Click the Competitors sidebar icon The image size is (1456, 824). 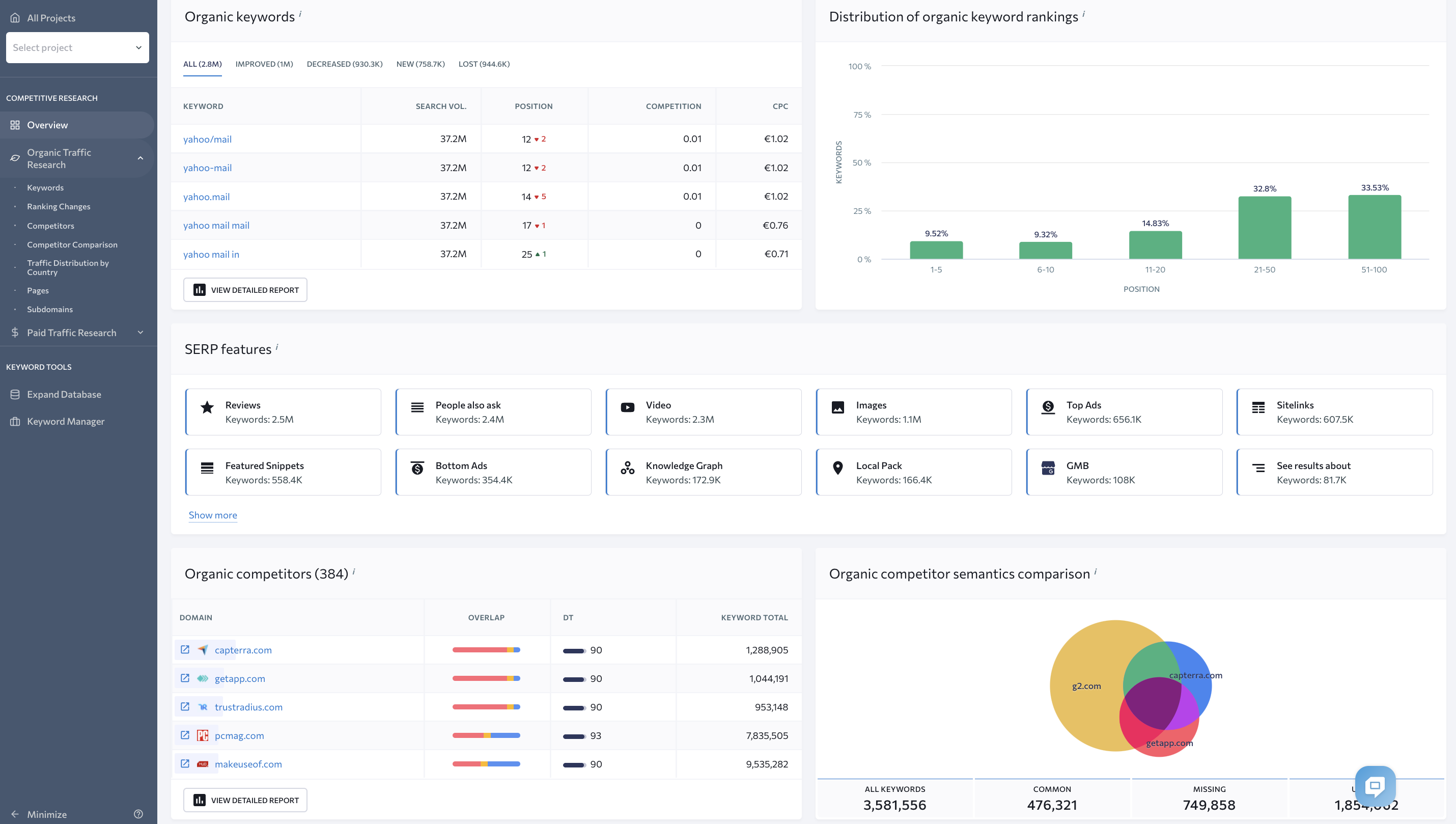click(51, 225)
